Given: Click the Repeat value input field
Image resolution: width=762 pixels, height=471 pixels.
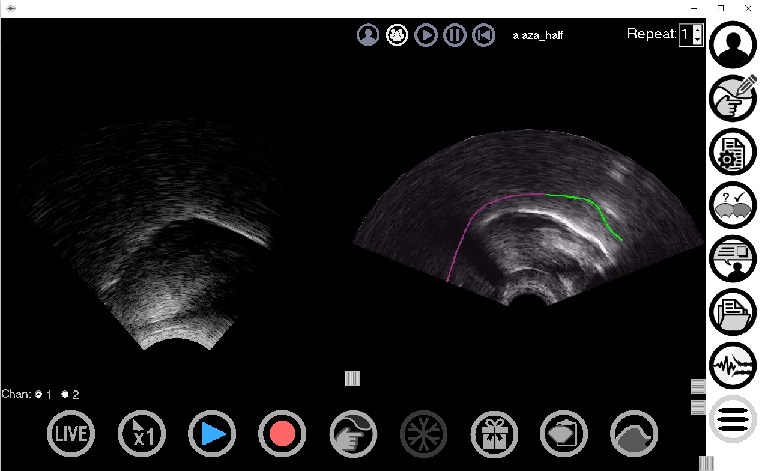Looking at the screenshot, I should (x=685, y=35).
